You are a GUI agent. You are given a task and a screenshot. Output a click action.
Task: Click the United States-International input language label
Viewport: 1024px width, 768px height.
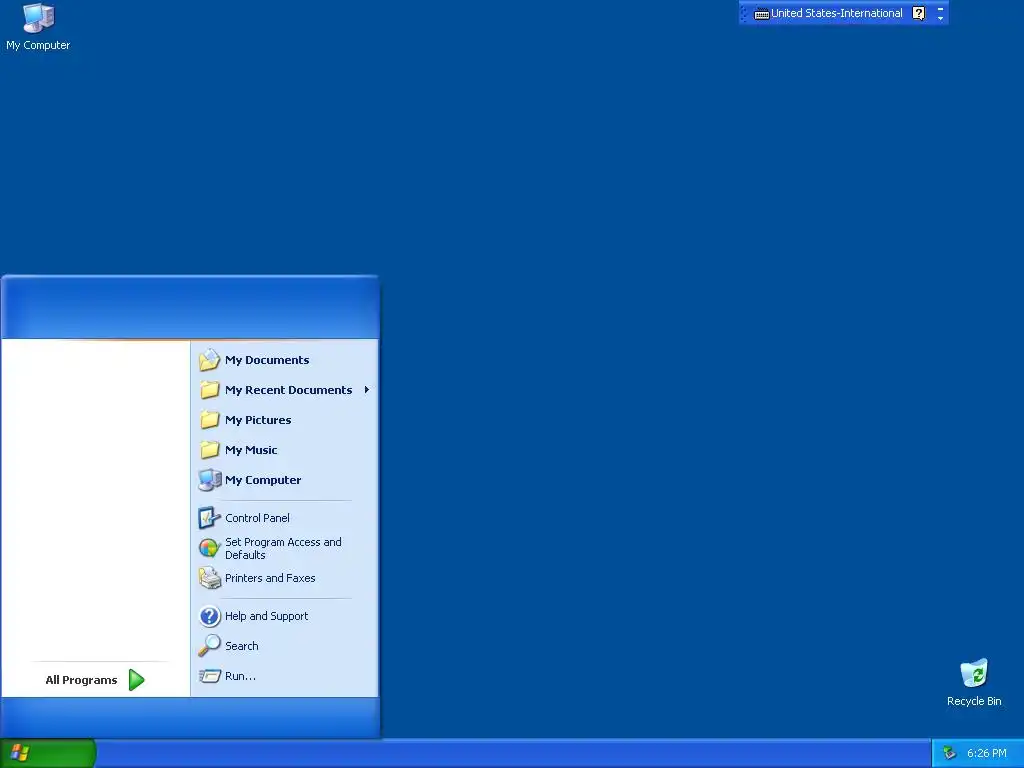(837, 13)
